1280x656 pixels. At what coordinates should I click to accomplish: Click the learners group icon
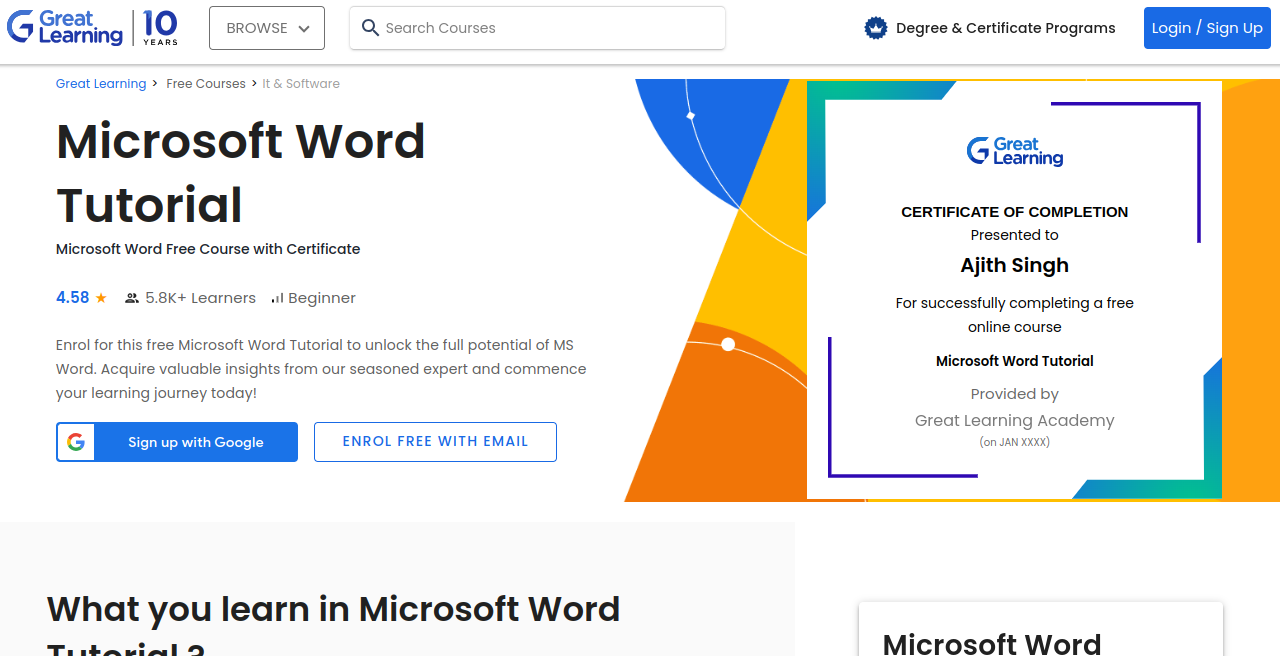131,297
